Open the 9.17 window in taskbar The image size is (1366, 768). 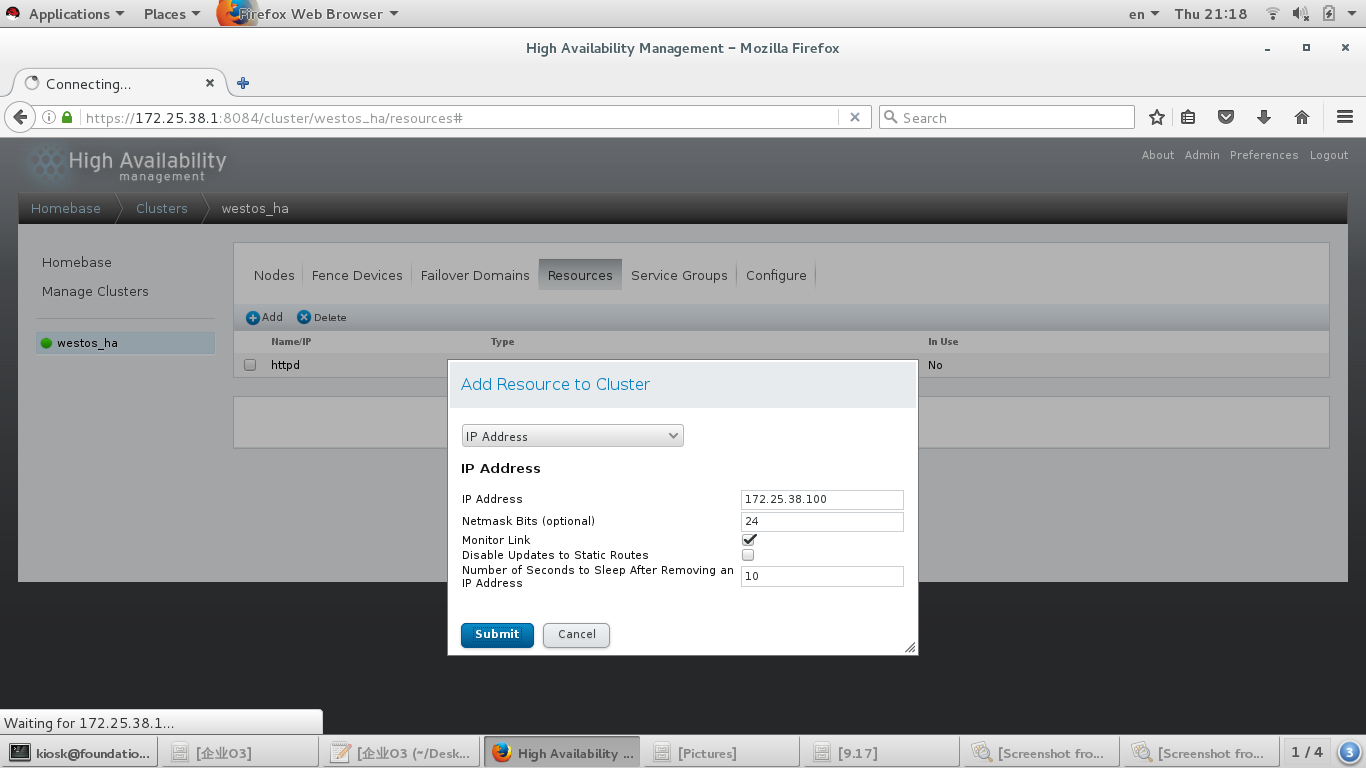882,753
